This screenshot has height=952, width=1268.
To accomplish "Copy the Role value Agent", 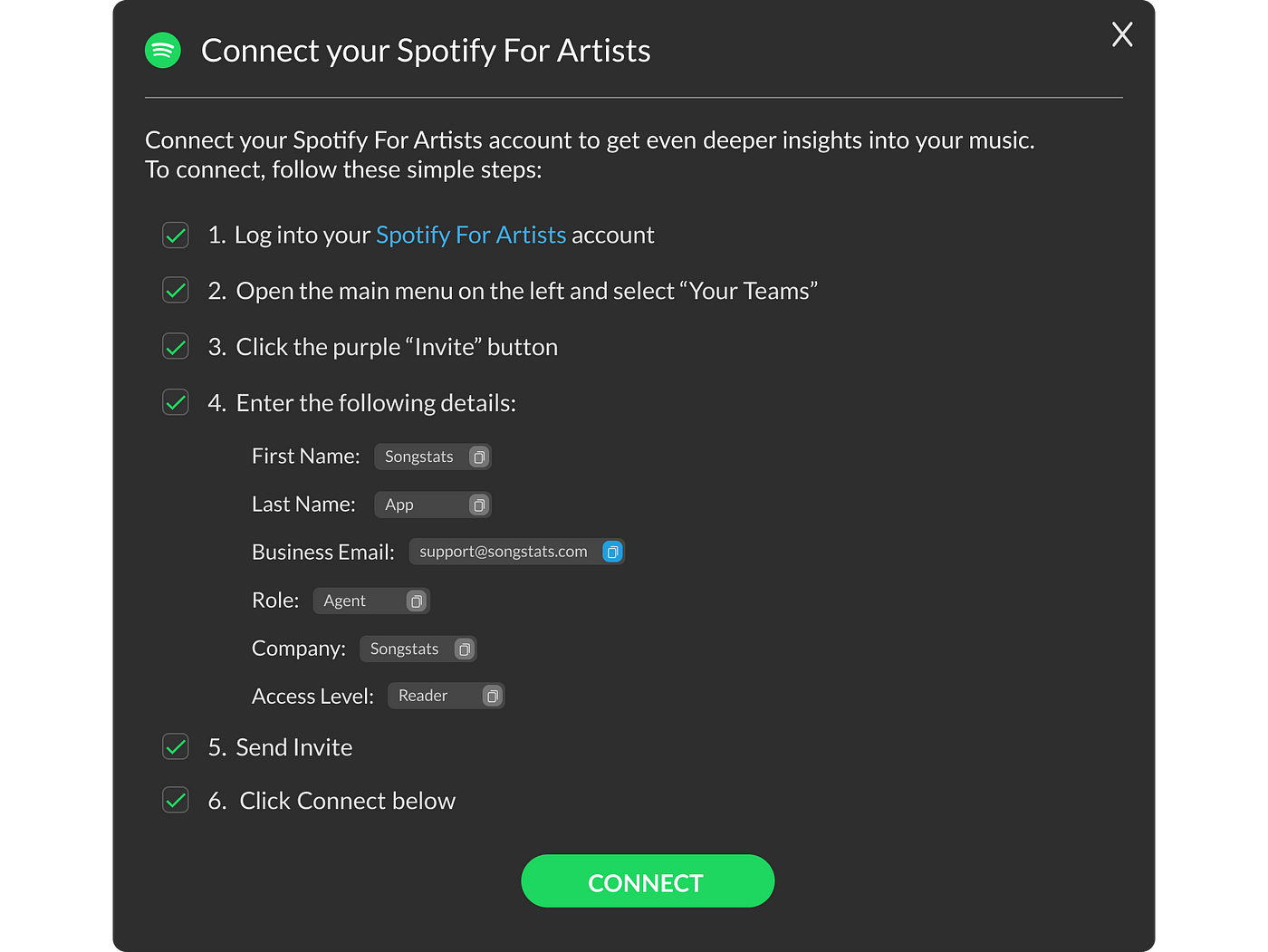I will click(417, 601).
